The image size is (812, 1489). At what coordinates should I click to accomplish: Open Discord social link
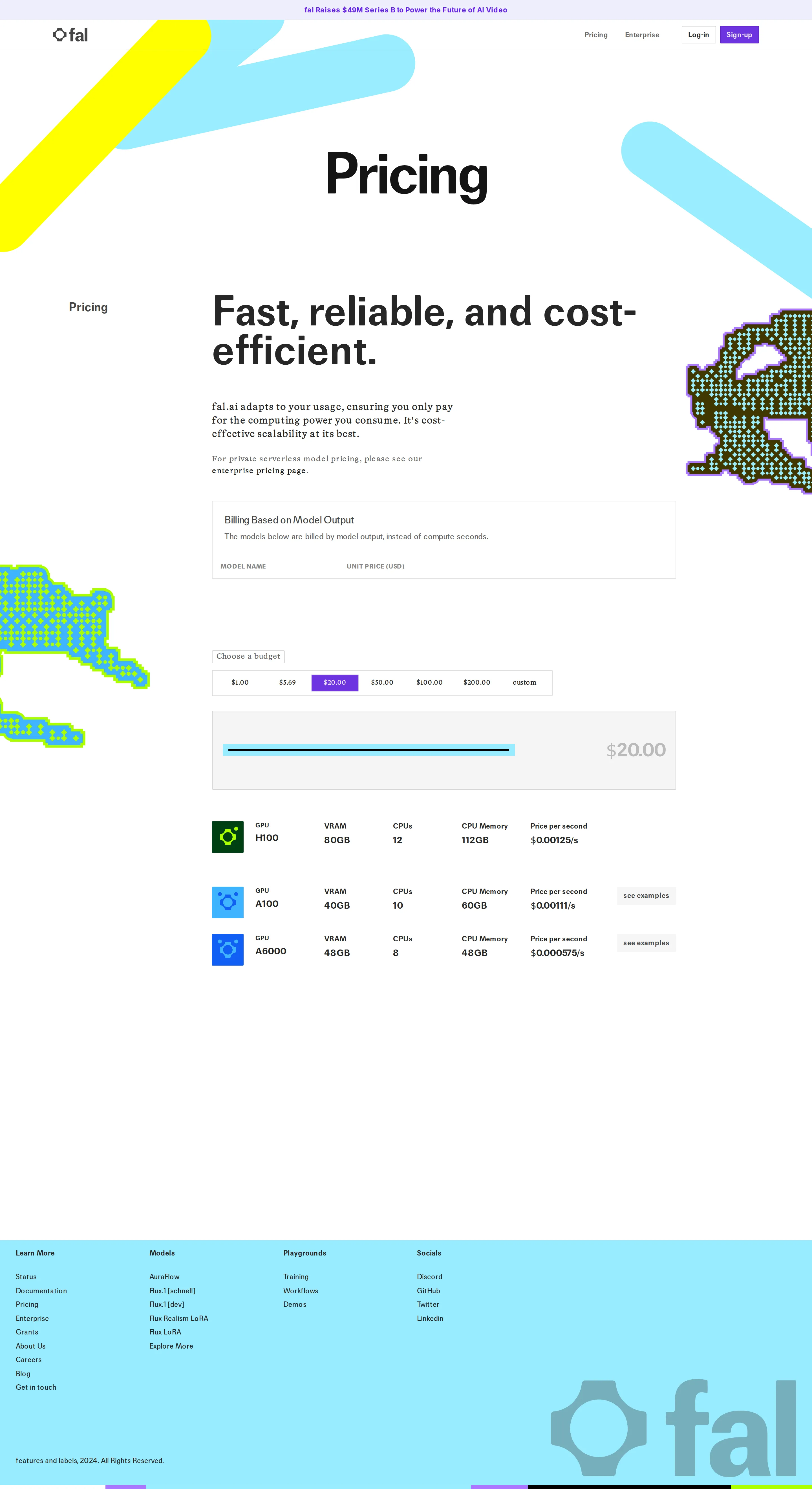(429, 1277)
